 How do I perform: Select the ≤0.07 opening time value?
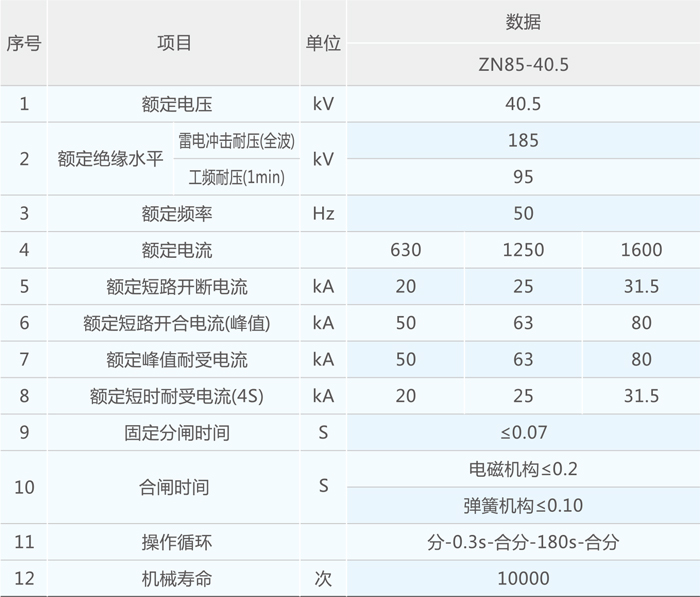[524, 433]
